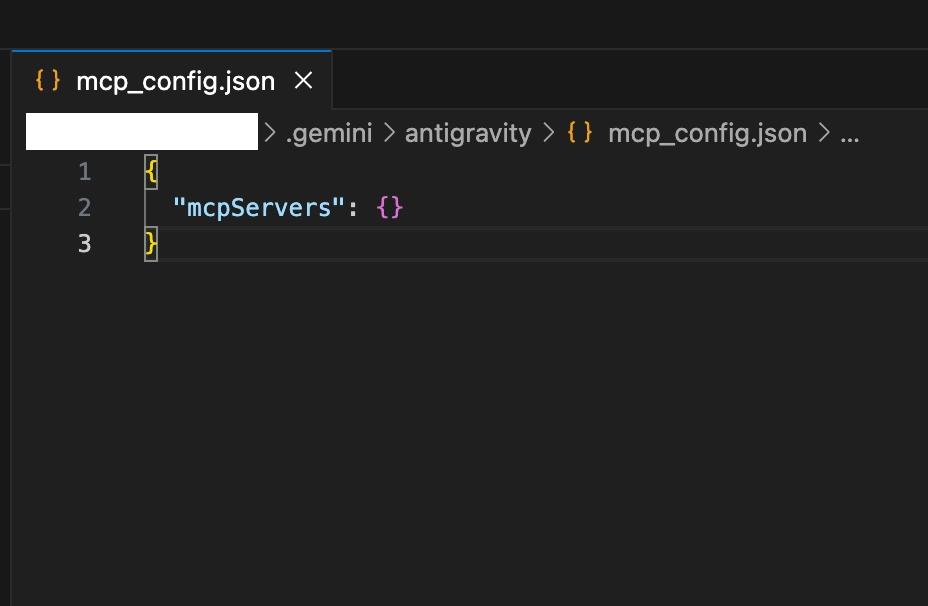Click the empty pink braces on line 2

(x=390, y=208)
